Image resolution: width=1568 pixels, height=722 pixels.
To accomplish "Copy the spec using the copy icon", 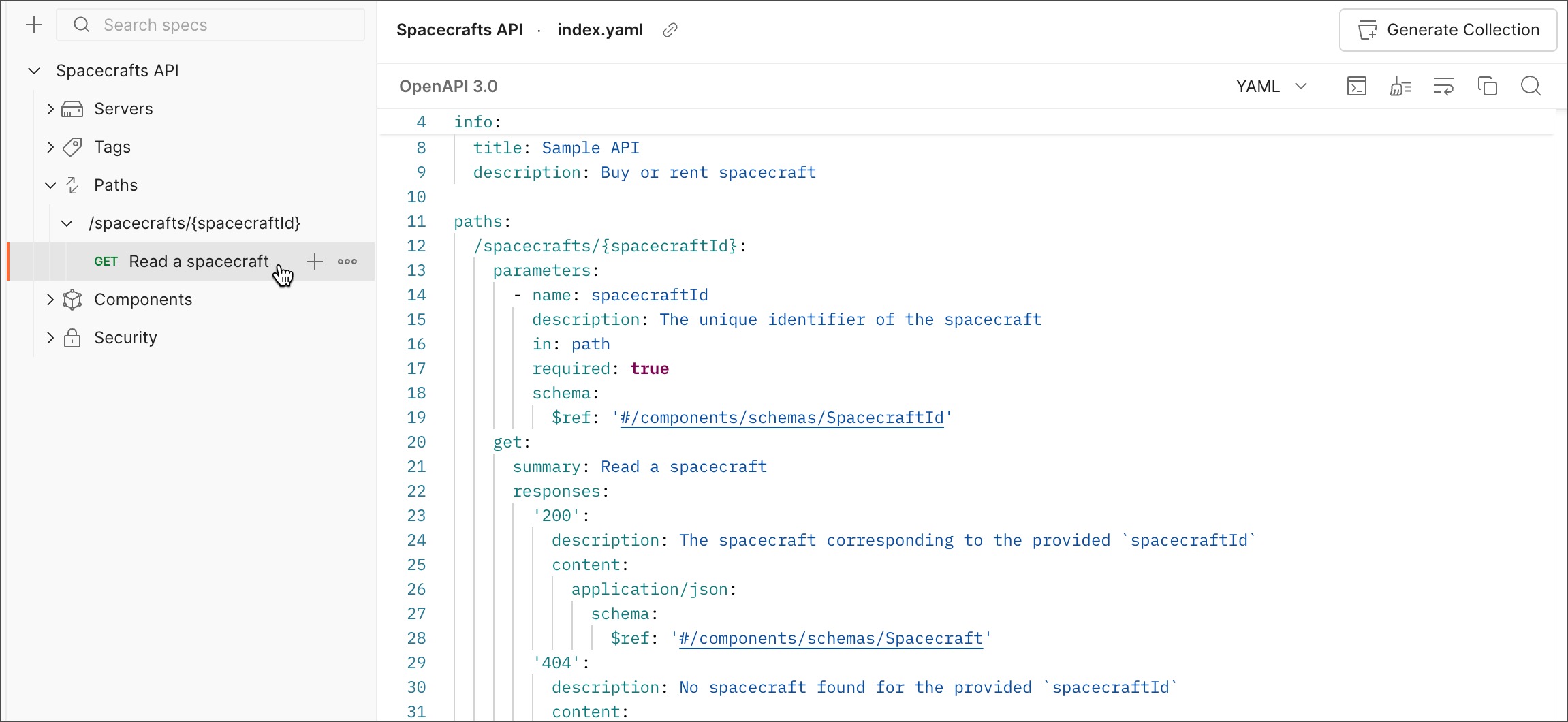I will [1488, 86].
